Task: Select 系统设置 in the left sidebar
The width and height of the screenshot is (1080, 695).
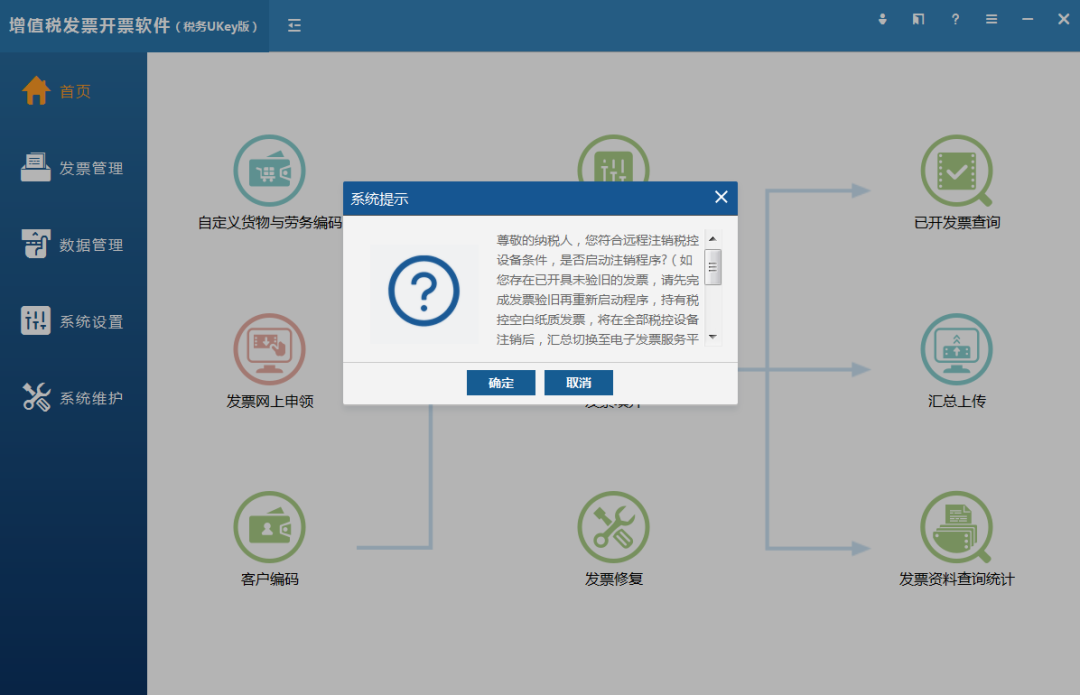Action: tap(70, 321)
